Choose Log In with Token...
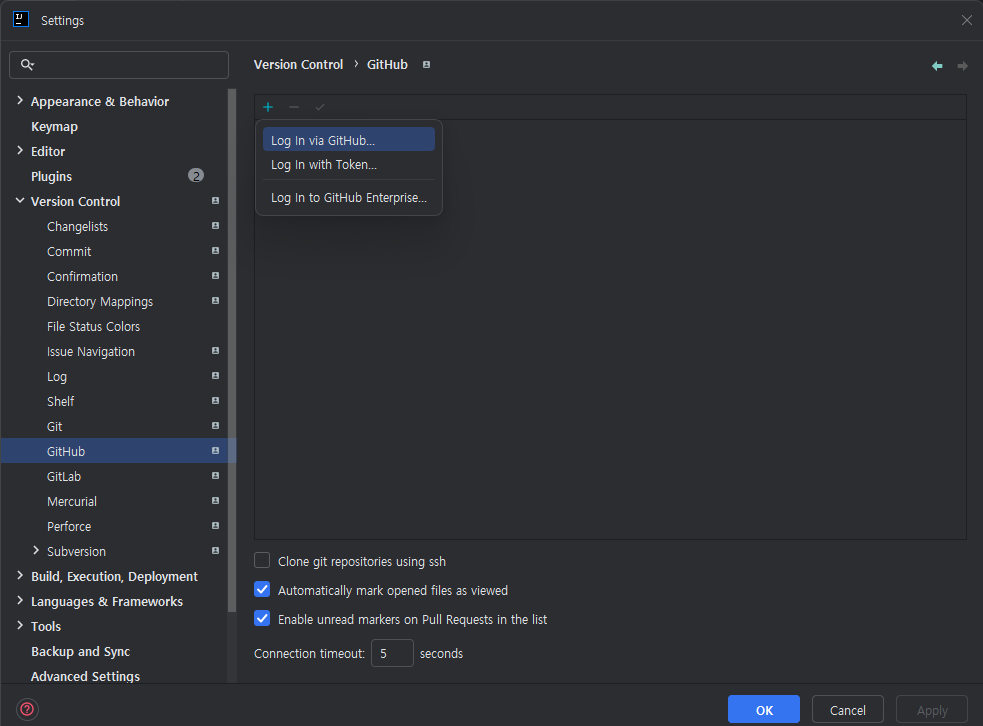The height and width of the screenshot is (726, 983). point(349,165)
